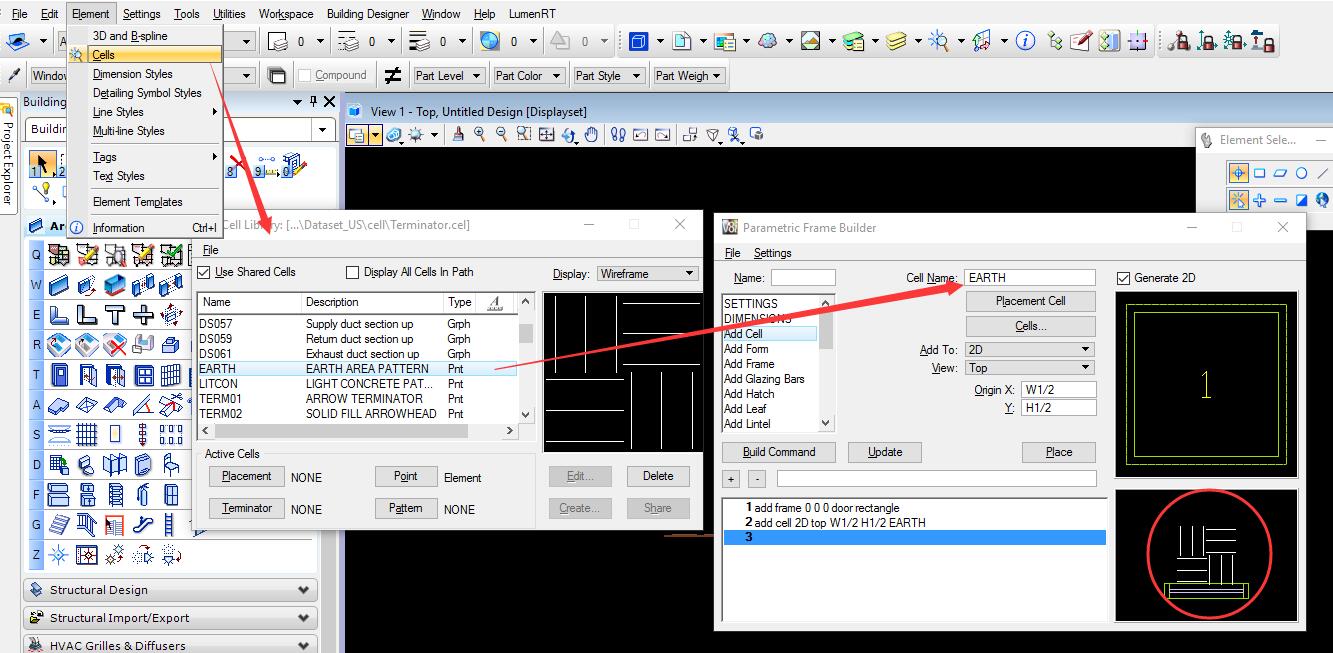Expand the Structural Import/Export task group
Image resolution: width=1333 pixels, height=653 pixels.
coord(170,618)
